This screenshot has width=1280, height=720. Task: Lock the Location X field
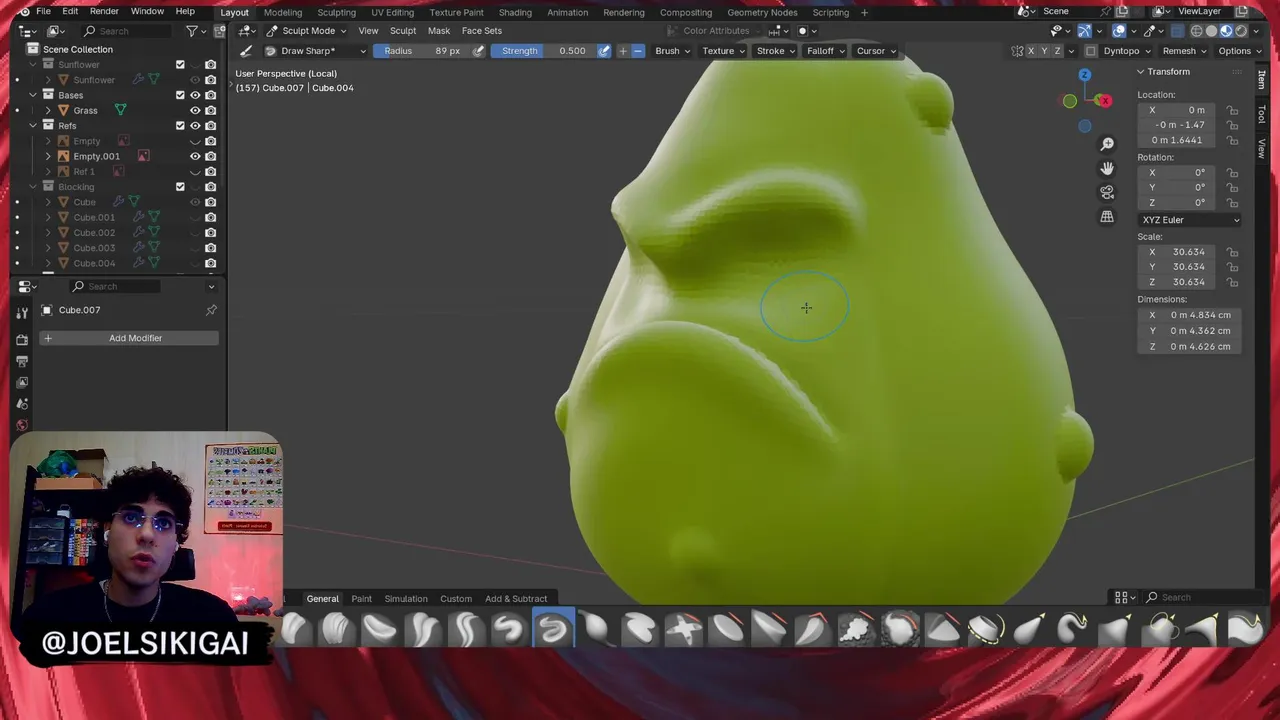[x=1232, y=110]
